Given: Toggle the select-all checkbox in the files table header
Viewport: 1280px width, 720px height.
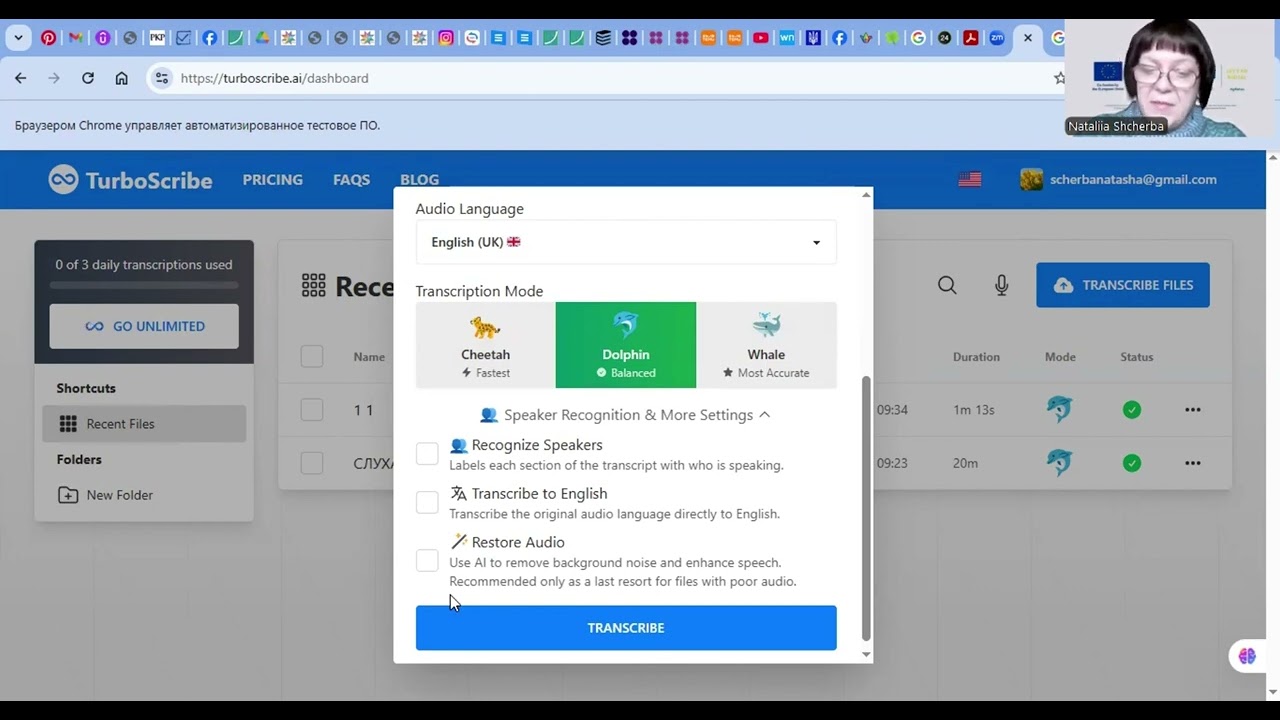Looking at the screenshot, I should 312,356.
